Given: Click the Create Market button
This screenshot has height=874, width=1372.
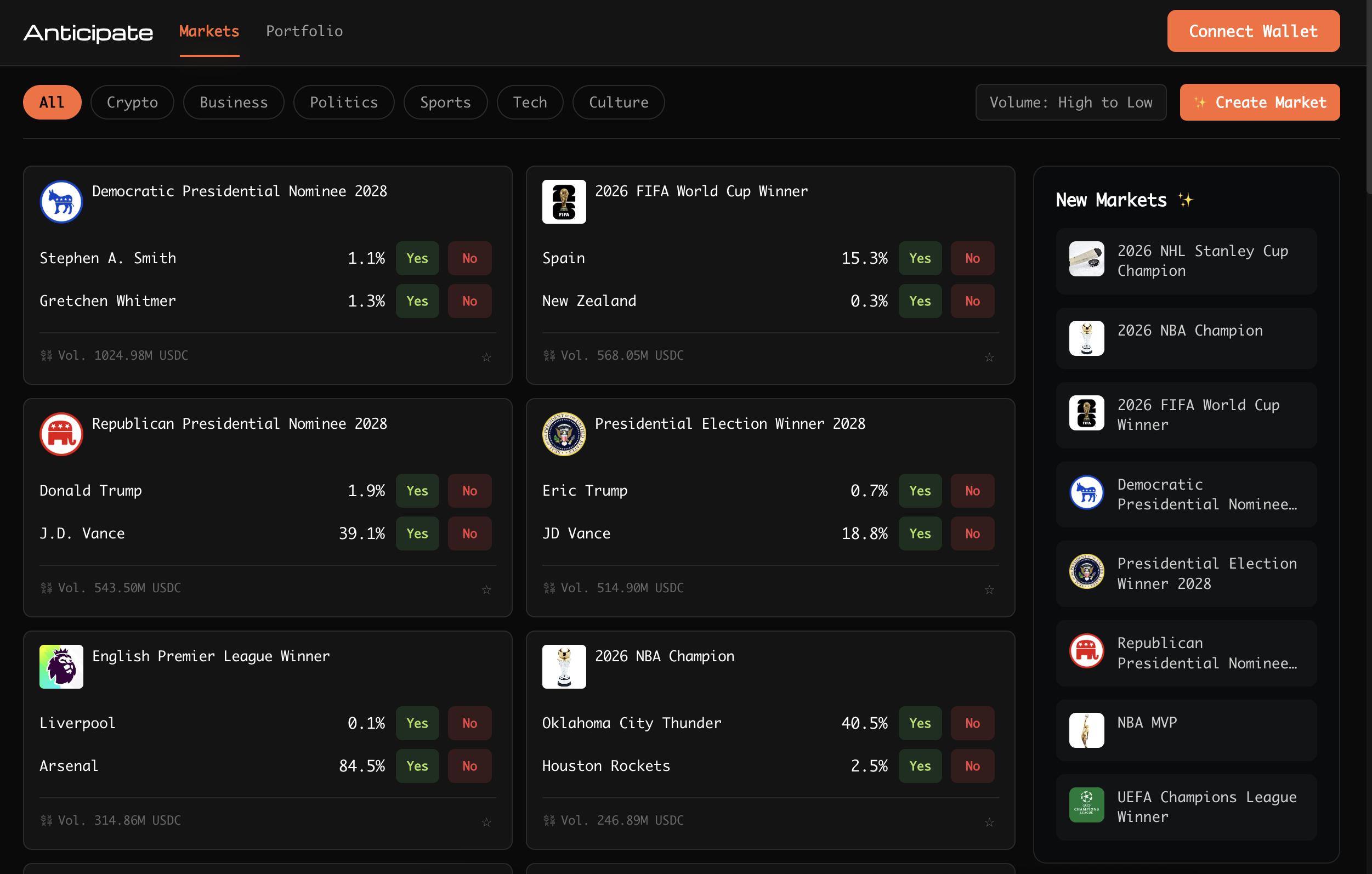Looking at the screenshot, I should tap(1259, 102).
